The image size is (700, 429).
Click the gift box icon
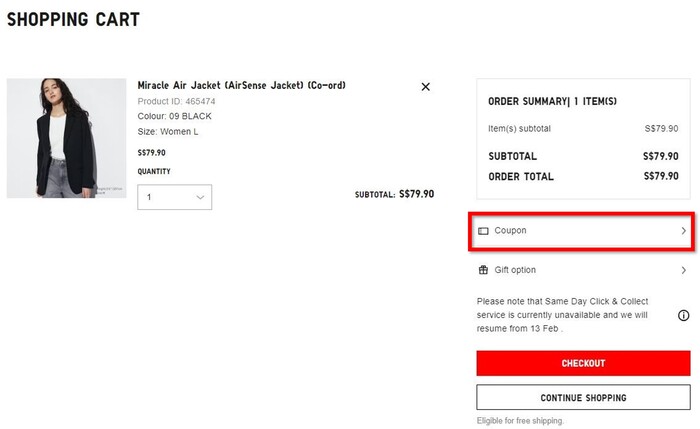tap(483, 270)
